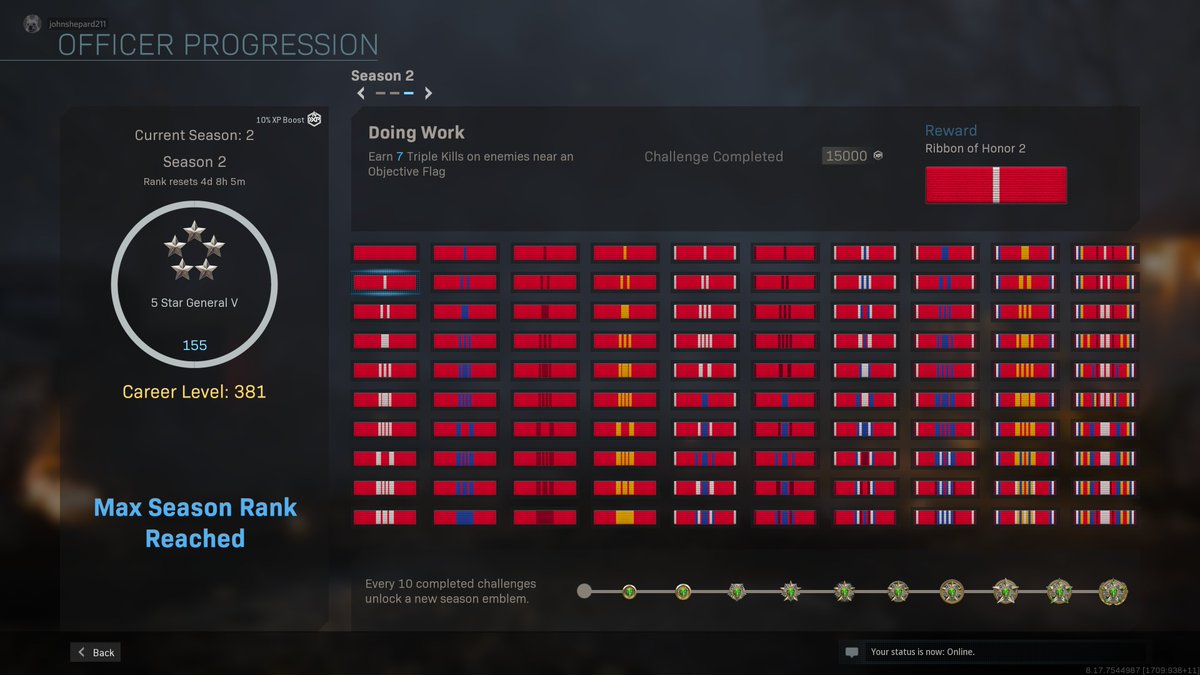Click 'Current Season: 2' text
The width and height of the screenshot is (1200, 675).
[x=194, y=135]
